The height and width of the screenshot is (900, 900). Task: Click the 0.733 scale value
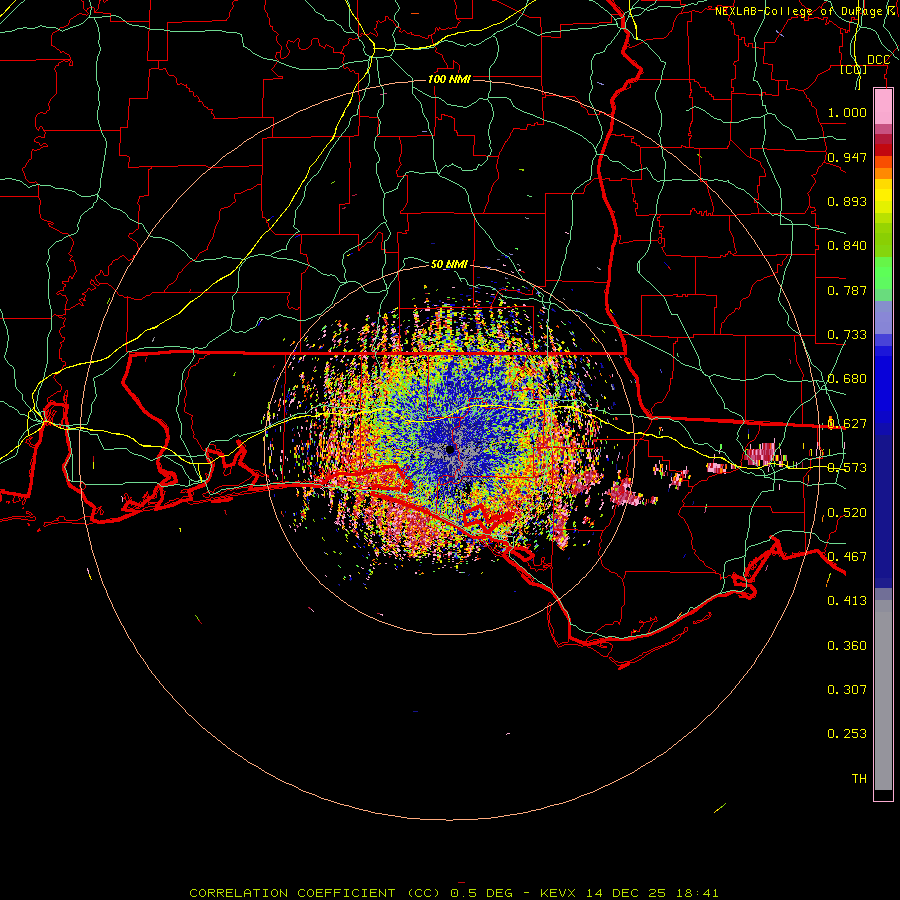tap(847, 335)
